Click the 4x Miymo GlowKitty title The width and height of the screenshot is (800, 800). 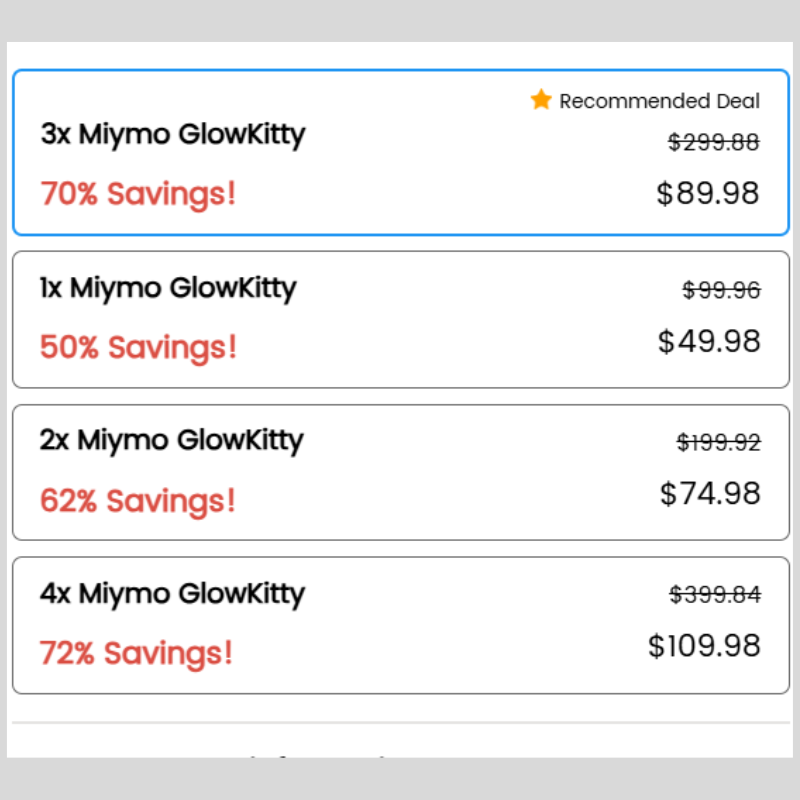tap(172, 593)
